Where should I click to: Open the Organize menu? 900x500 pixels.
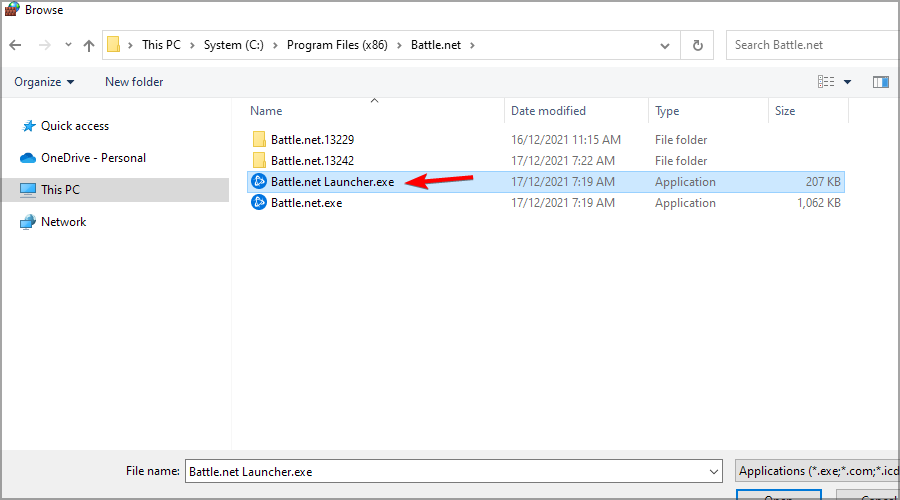coord(44,82)
